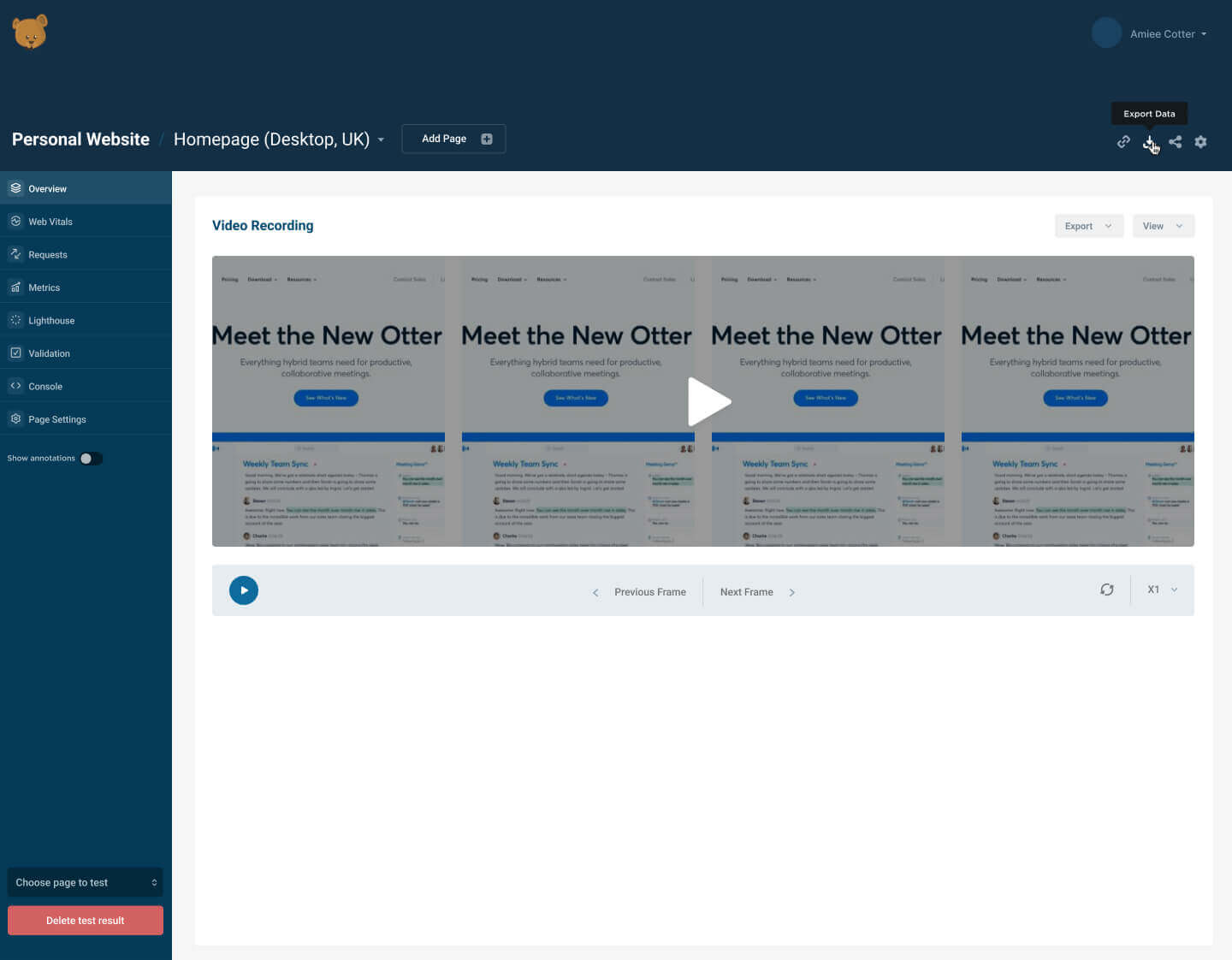Click the first video frame thumbnail

pyautogui.click(x=329, y=401)
